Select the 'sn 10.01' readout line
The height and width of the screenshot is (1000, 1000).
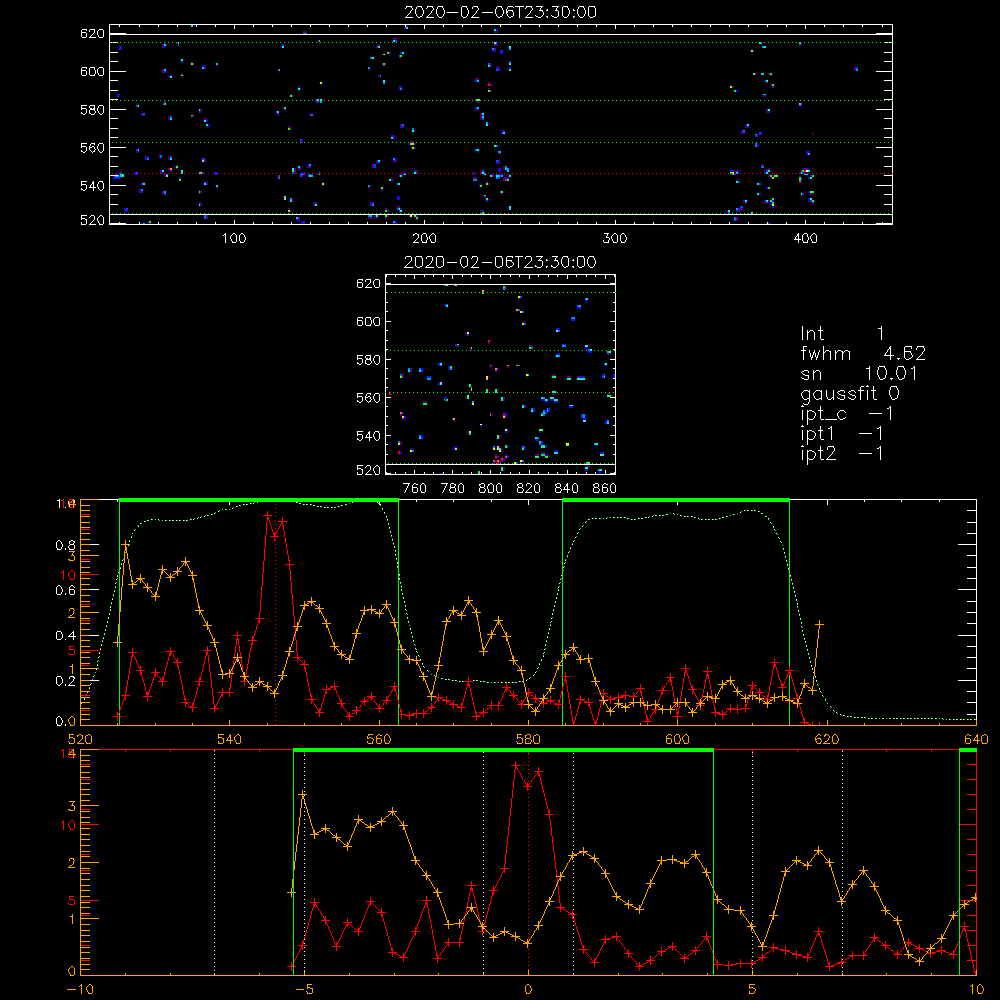859,373
